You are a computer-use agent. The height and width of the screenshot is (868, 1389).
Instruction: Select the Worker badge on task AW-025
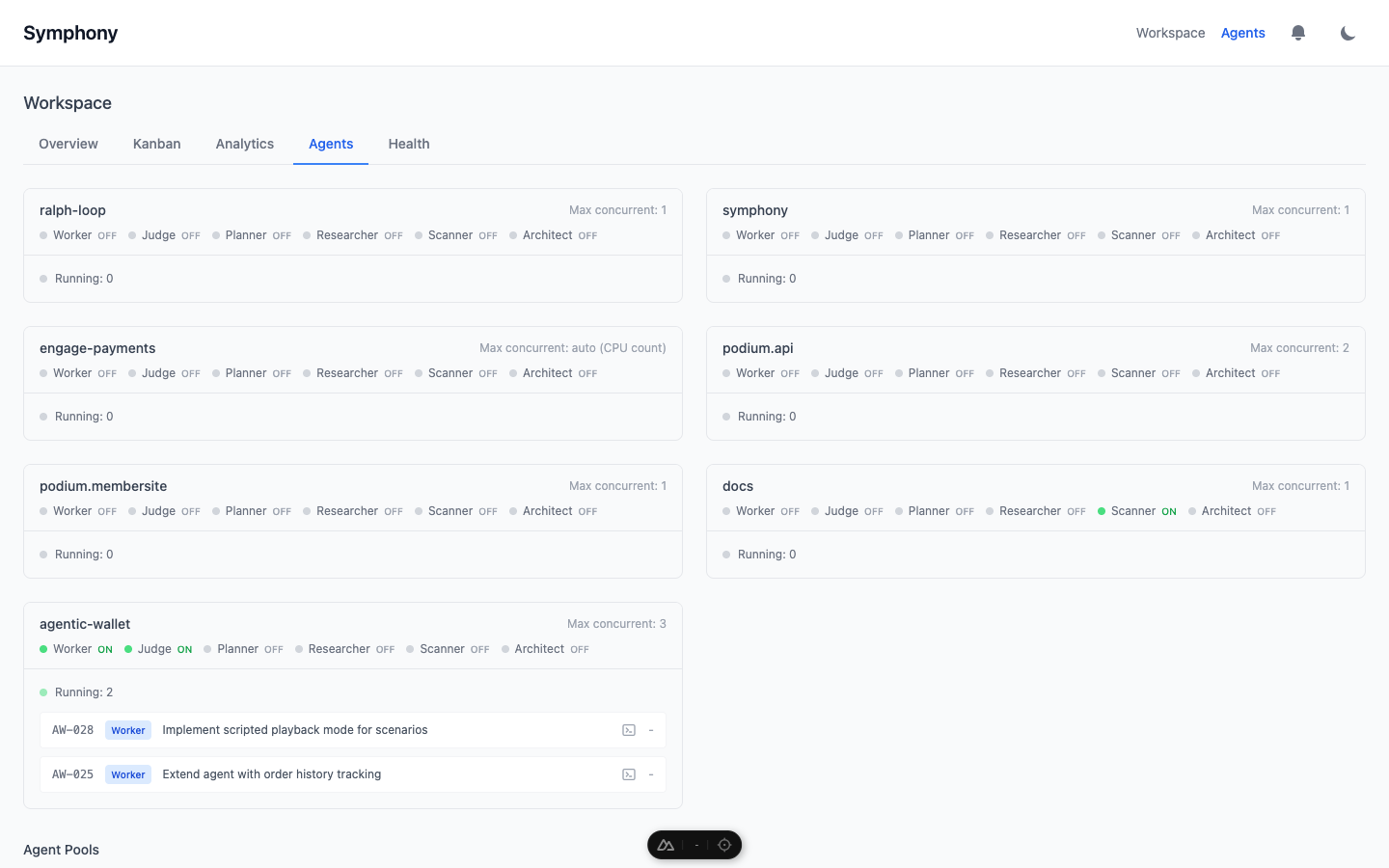click(127, 774)
